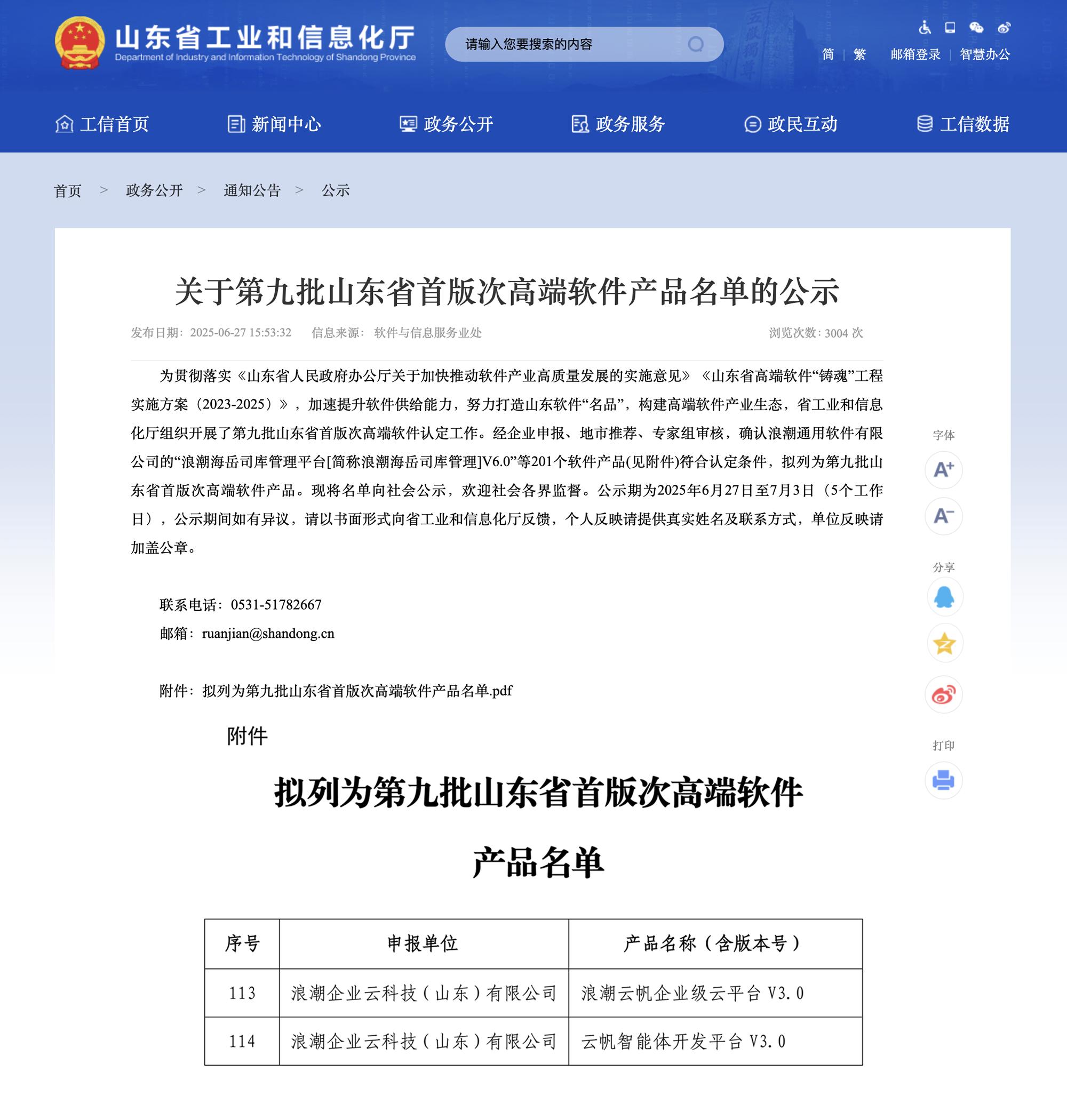The image size is (1067, 1120).
Task: Click the database icon beside 工信数据
Action: (925, 124)
